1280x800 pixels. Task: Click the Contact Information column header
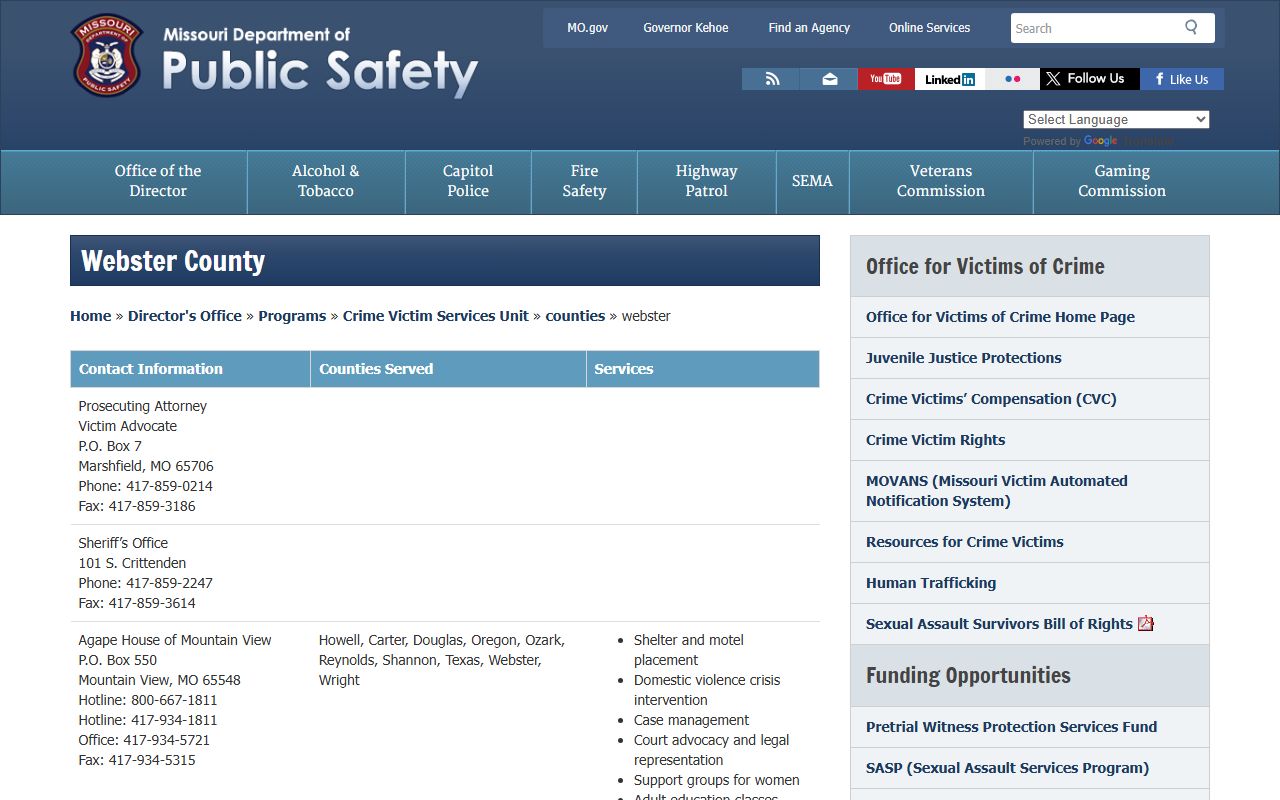pos(190,369)
